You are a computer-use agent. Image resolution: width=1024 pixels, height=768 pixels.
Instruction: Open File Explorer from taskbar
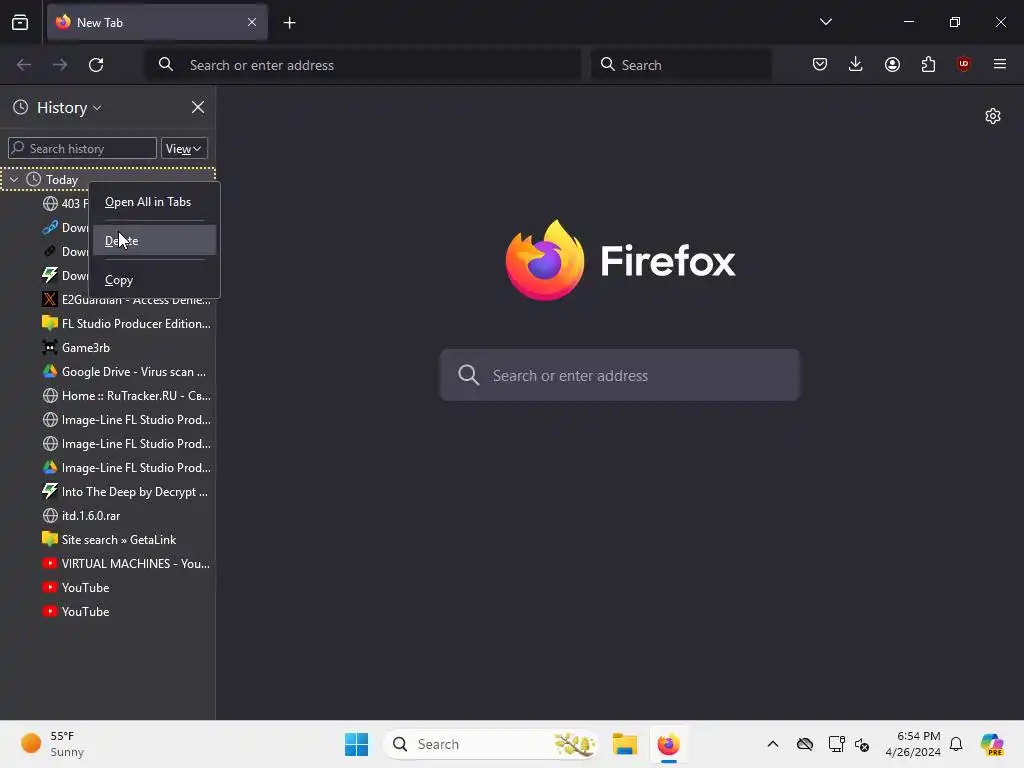tap(624, 744)
